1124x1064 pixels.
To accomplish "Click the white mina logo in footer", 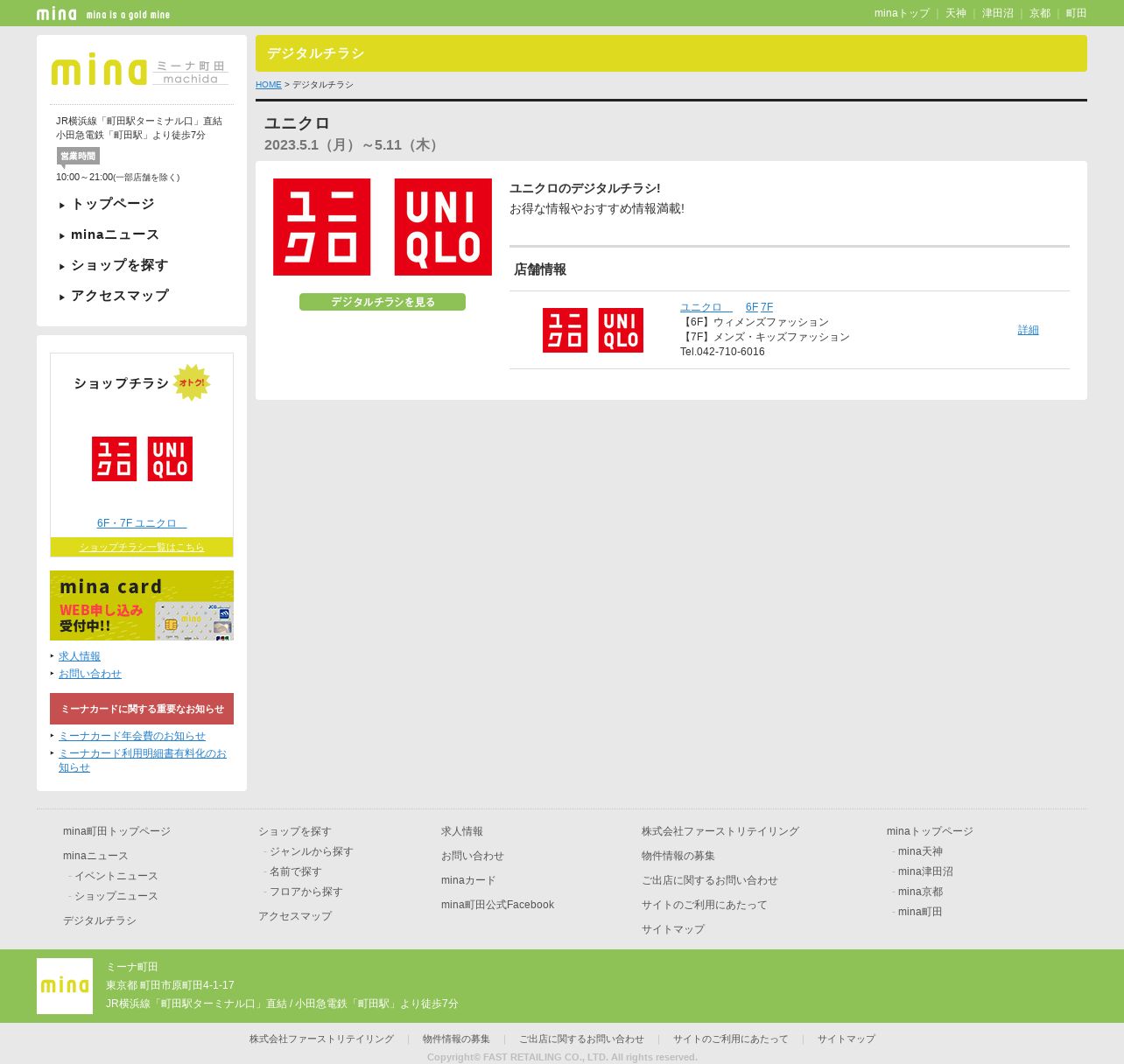I will [65, 986].
